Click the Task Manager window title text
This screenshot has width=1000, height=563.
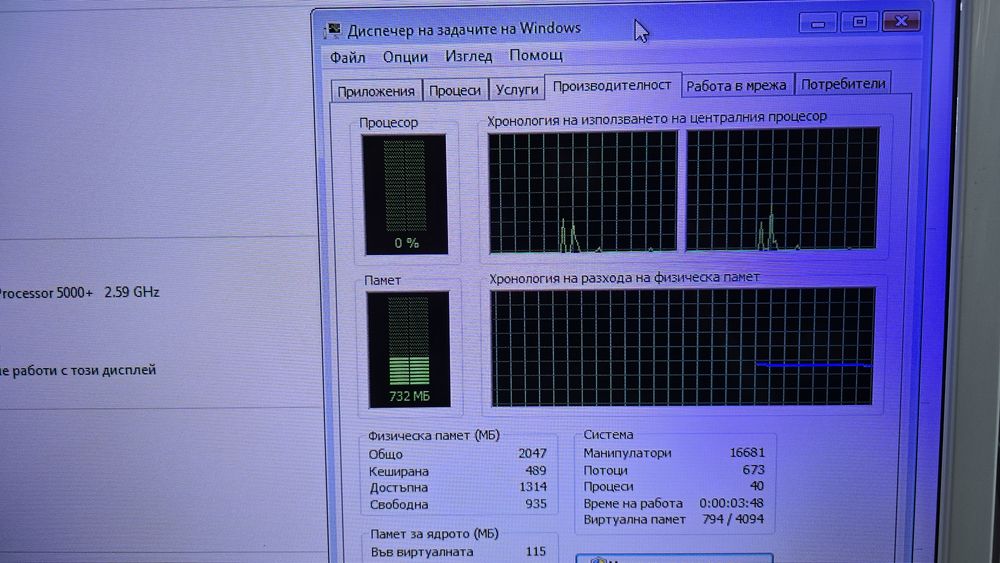coord(464,29)
